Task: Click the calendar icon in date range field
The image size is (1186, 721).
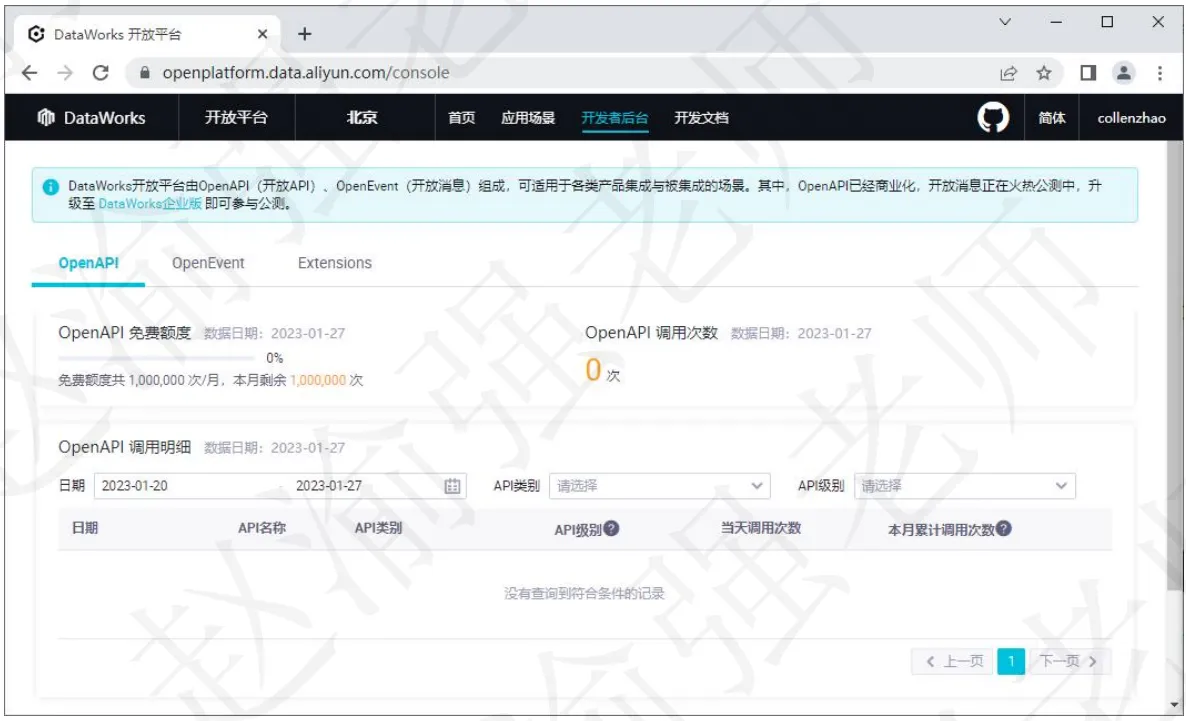Action: (452, 486)
